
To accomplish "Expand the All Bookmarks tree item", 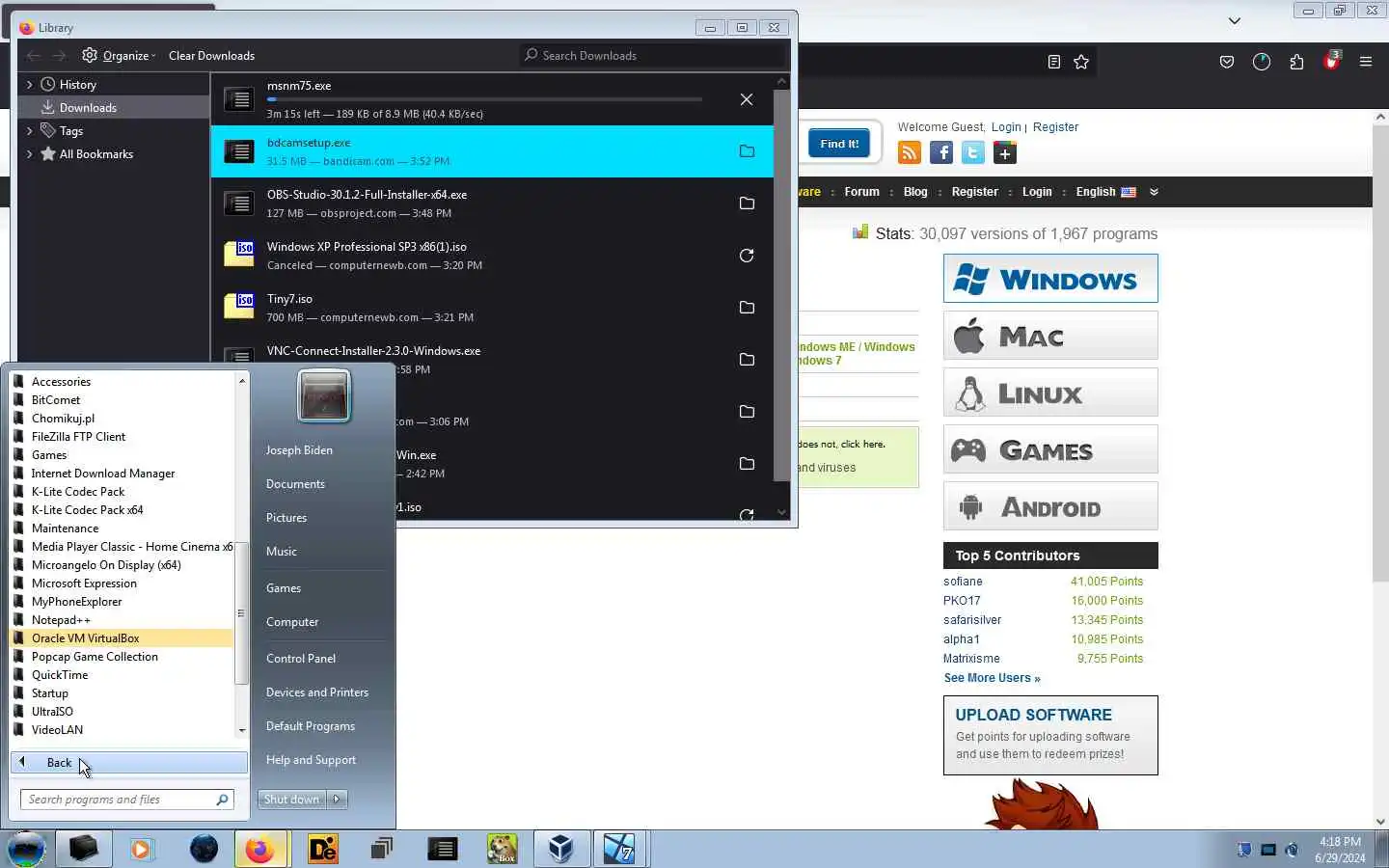I will click(x=29, y=154).
